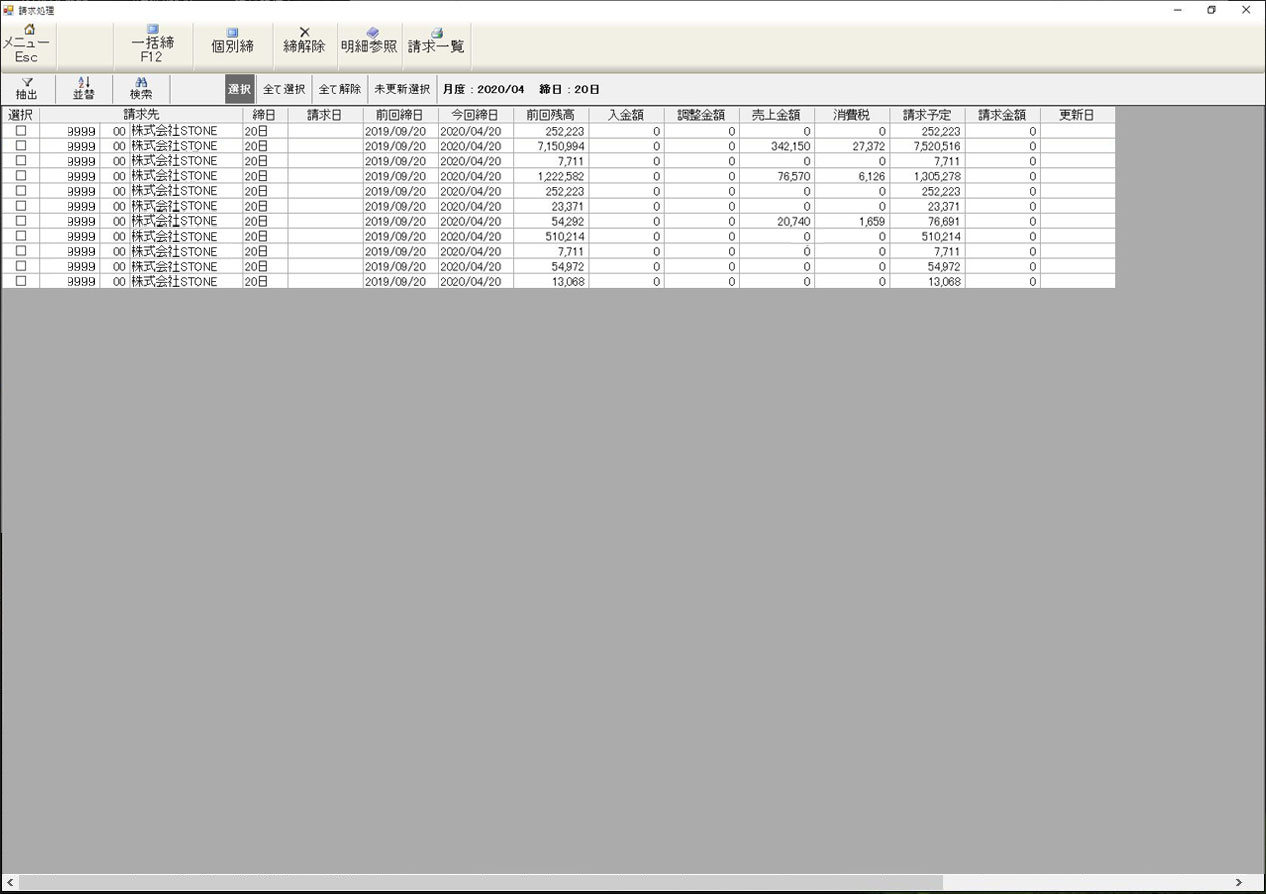The width and height of the screenshot is (1266, 894).
Task: Click the メニュー Esc home icon
Action: [x=28, y=30]
